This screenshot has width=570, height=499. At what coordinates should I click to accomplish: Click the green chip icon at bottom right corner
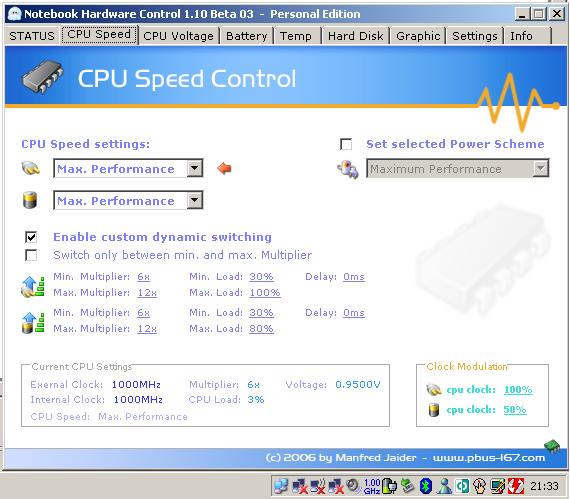[x=552, y=446]
